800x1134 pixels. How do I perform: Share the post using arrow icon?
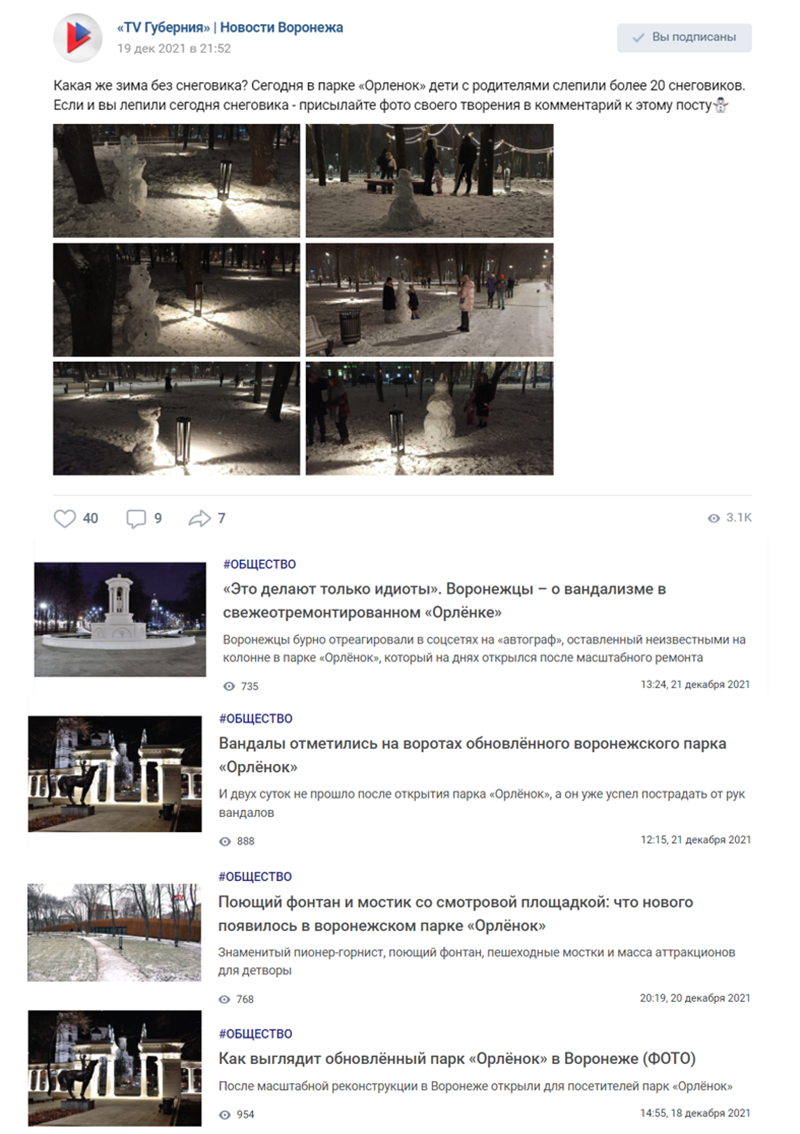tap(199, 519)
